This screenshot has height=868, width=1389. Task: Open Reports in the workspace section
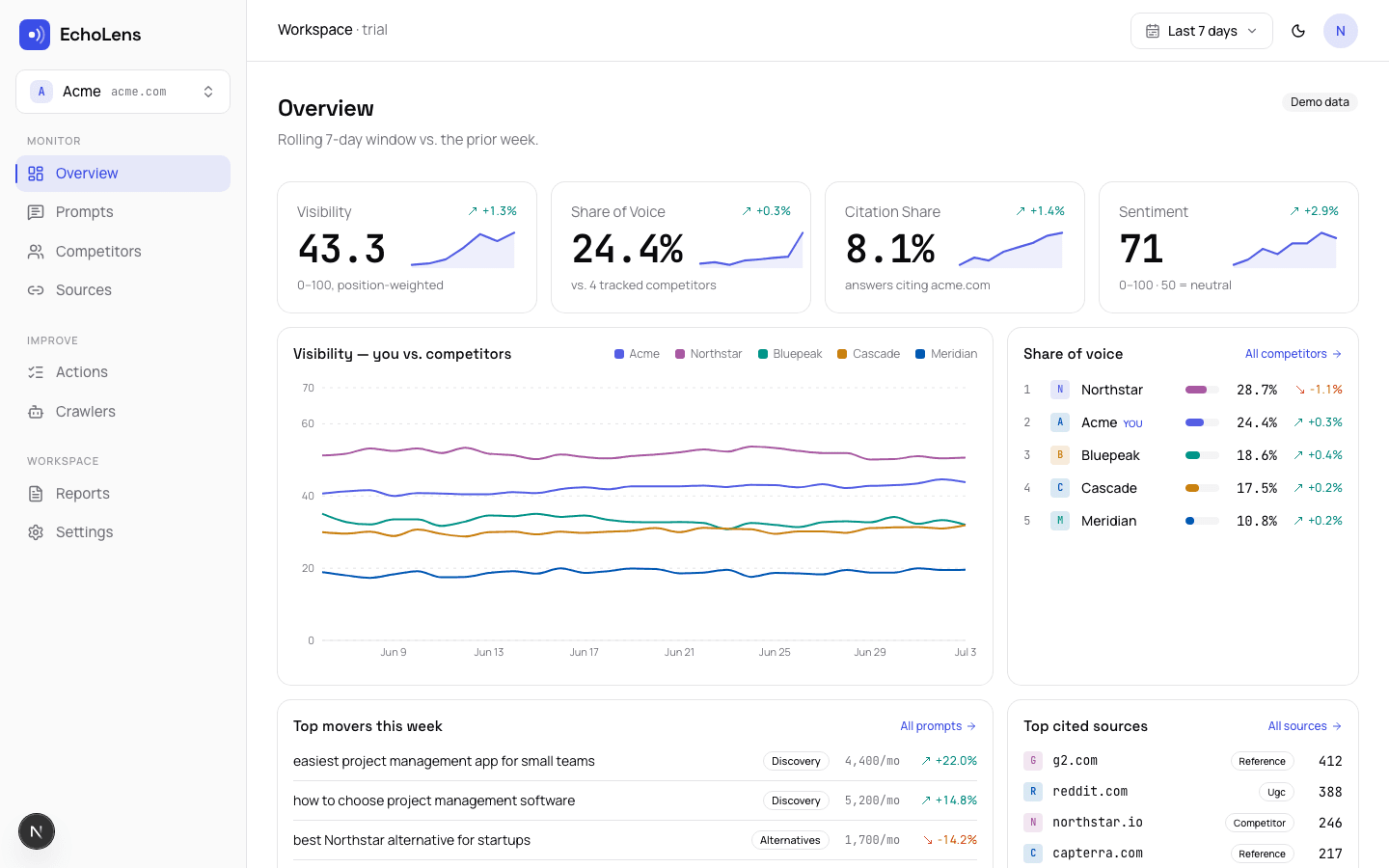pos(123,494)
